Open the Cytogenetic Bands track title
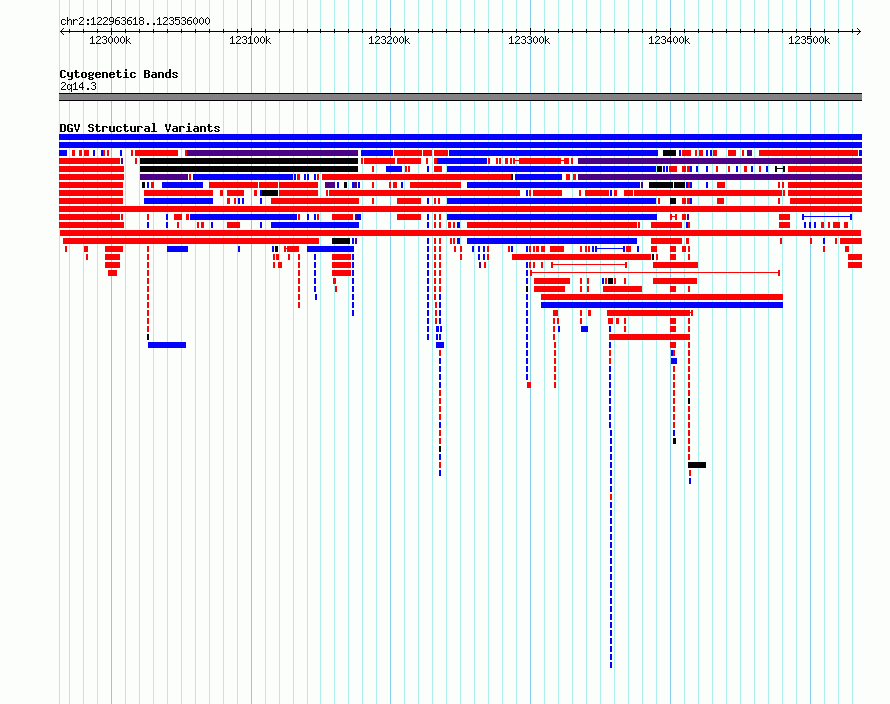890x704 pixels. coord(119,74)
